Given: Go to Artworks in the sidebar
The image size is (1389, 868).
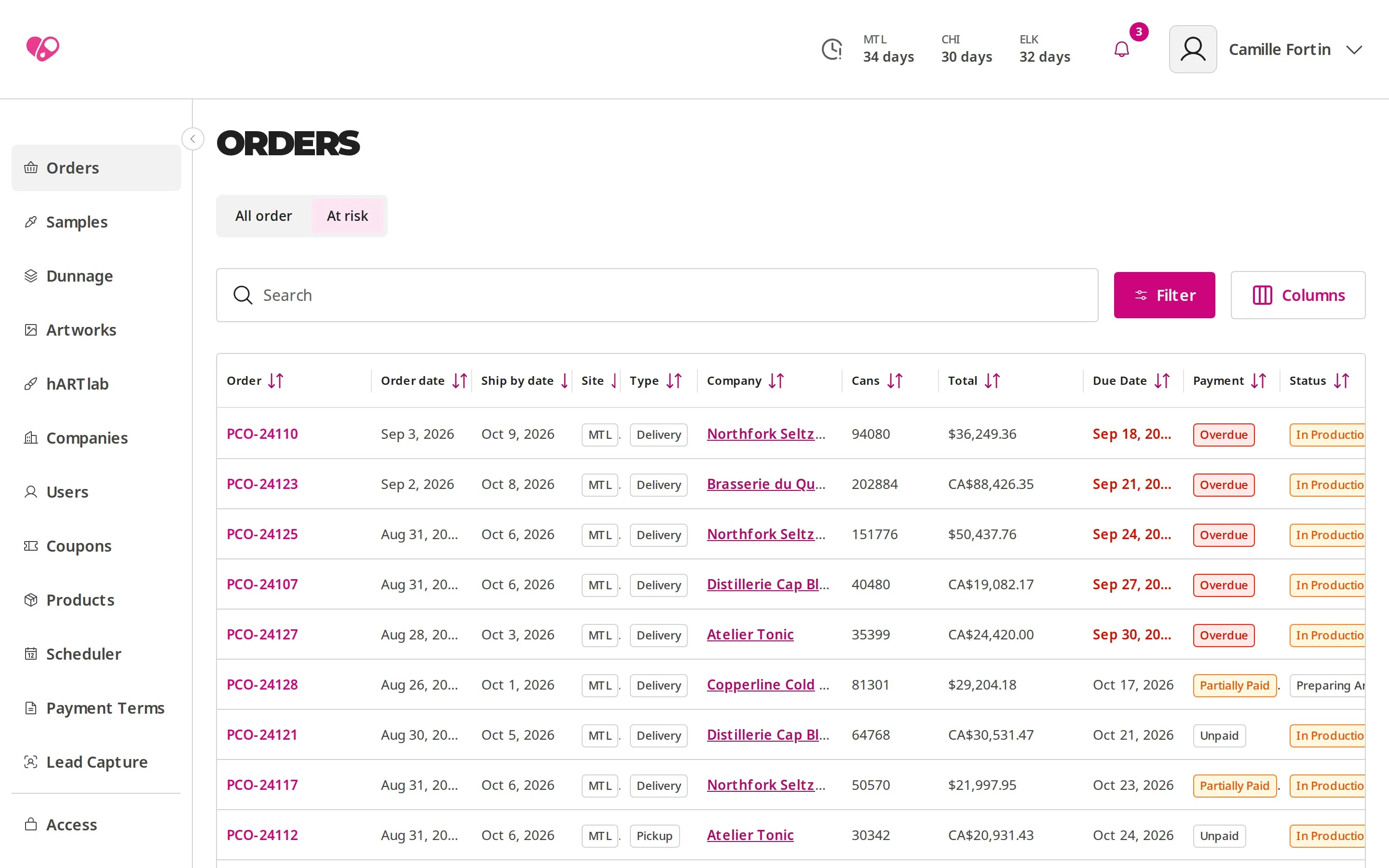Looking at the screenshot, I should [96, 329].
